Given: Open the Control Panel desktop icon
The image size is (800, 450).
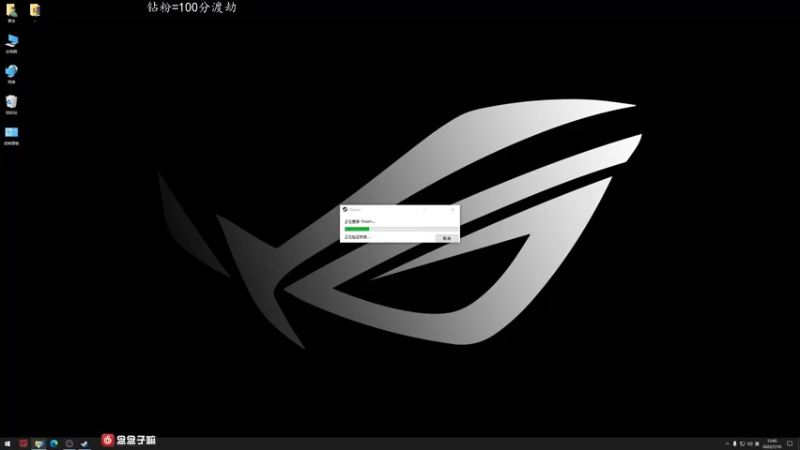Looking at the screenshot, I should click(11, 136).
